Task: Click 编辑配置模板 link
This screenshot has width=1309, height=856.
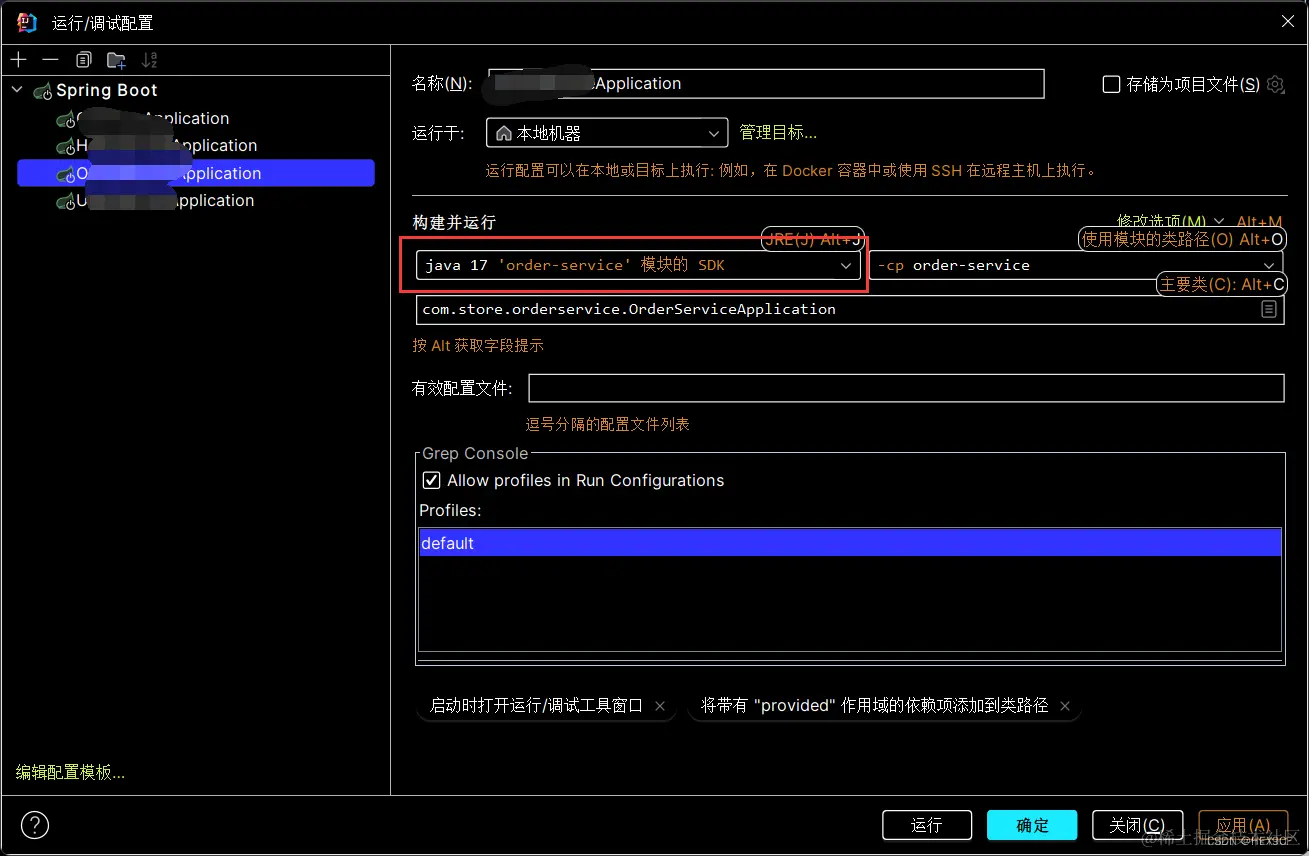Action: point(70,771)
